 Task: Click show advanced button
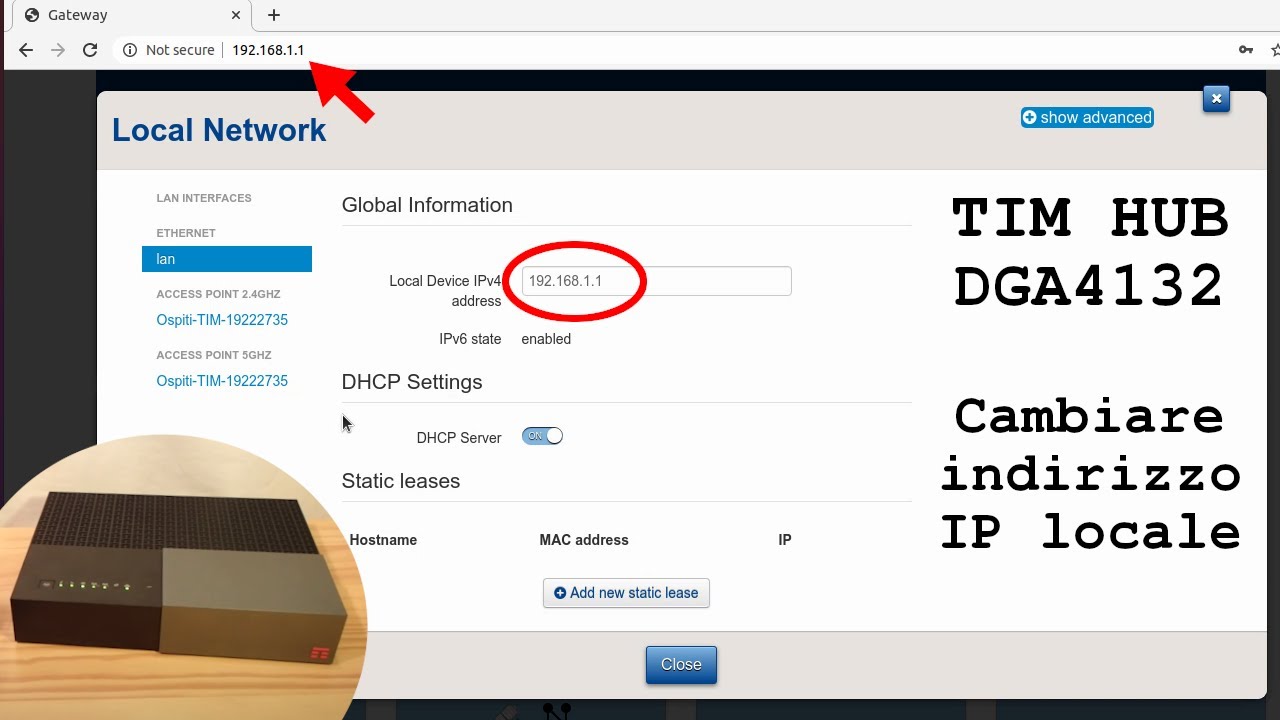pos(1087,118)
